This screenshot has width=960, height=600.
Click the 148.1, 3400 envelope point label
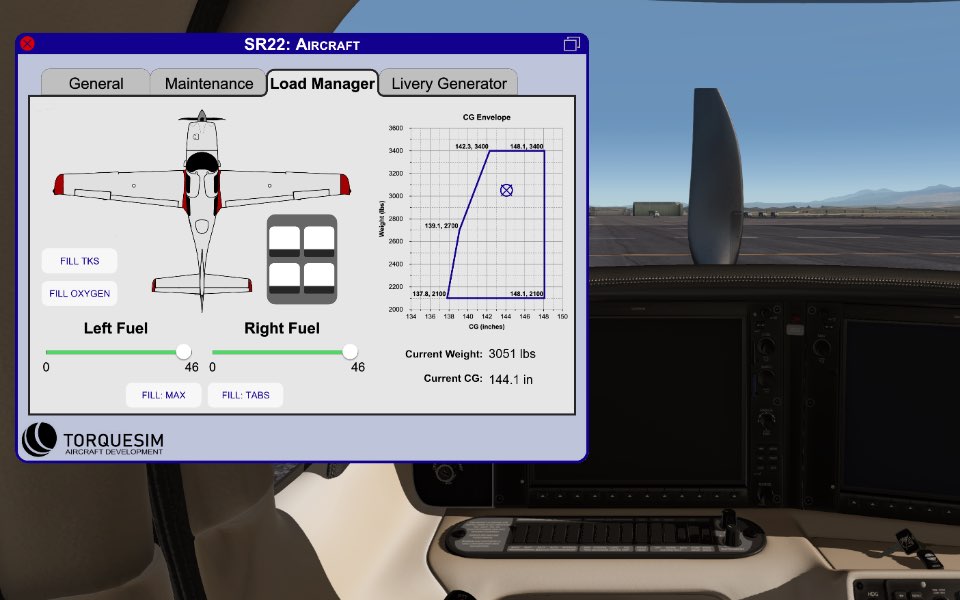[x=527, y=146]
